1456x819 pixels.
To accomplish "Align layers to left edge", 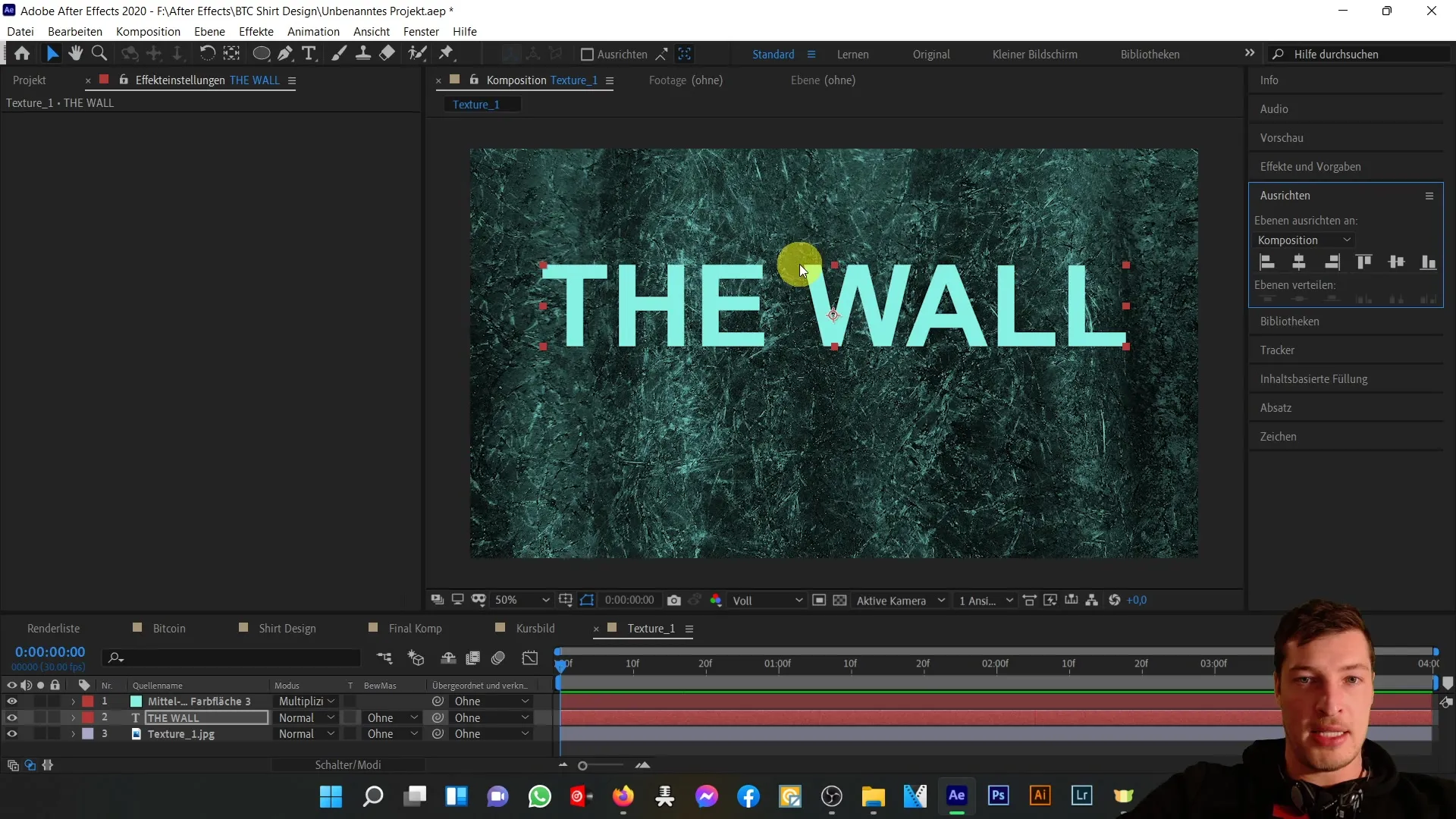I will pos(1266,262).
